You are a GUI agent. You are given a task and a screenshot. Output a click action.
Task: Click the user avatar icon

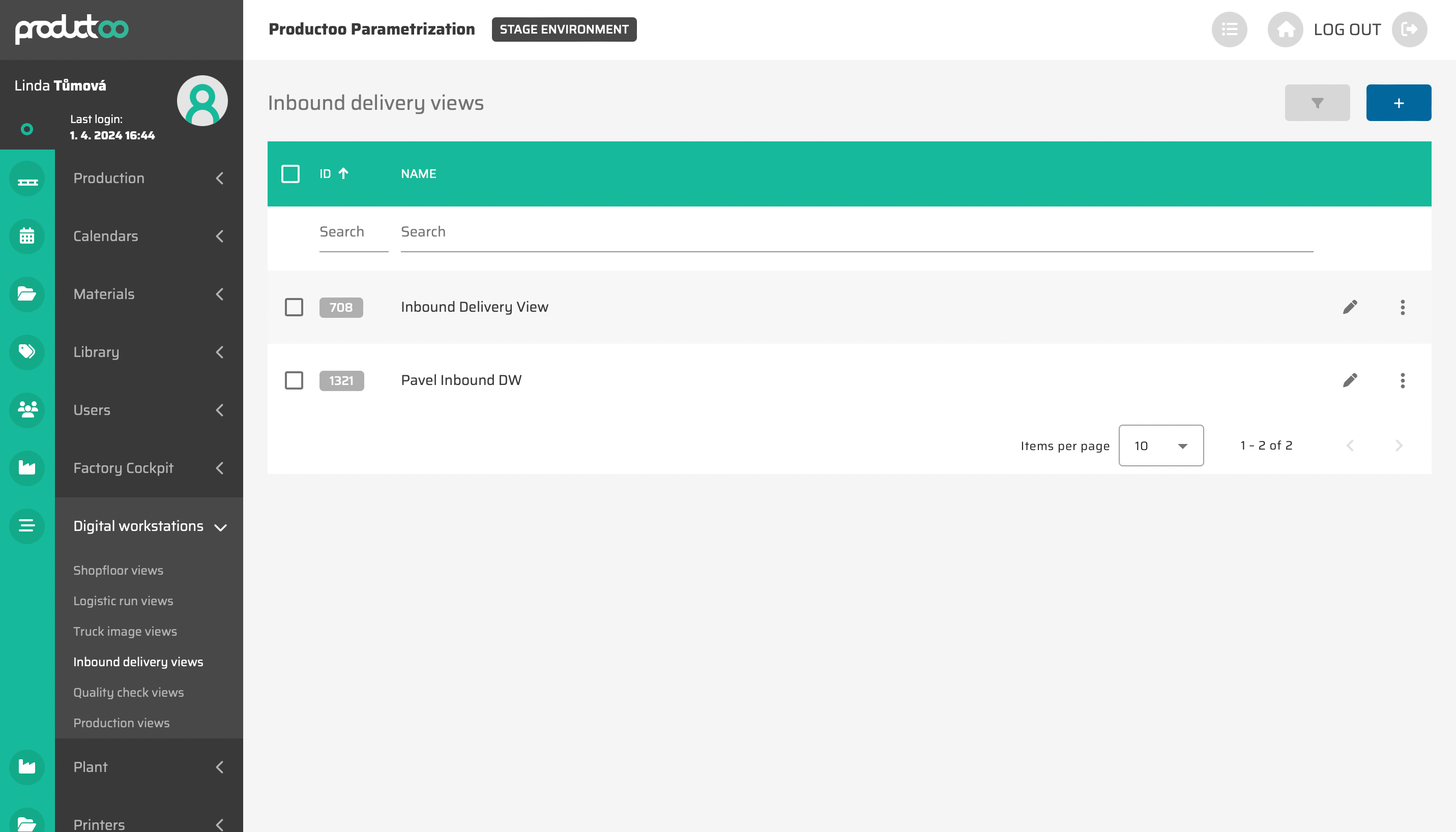click(202, 101)
